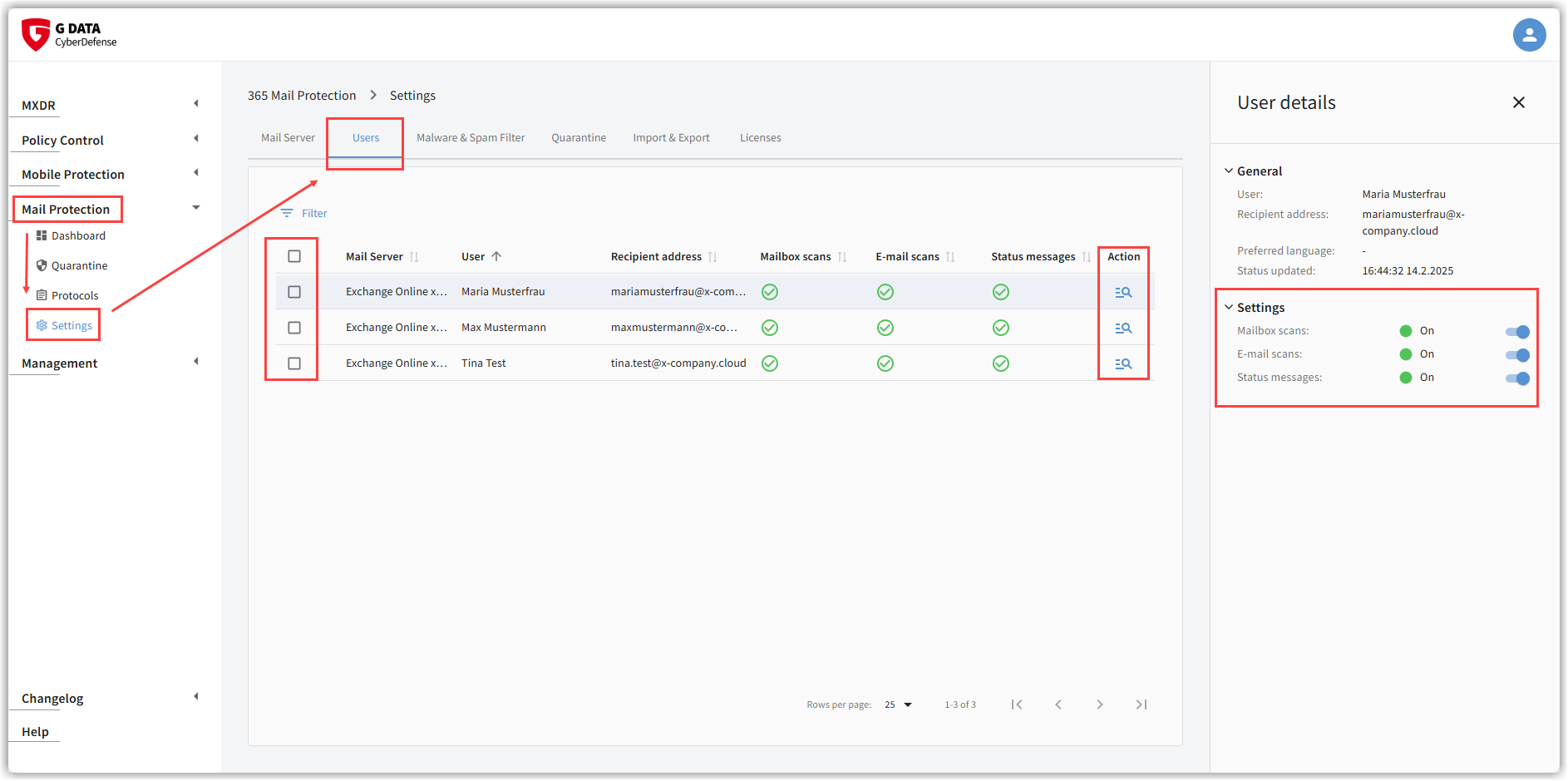This screenshot has width=1568, height=781.
Task: Open details action for Tina Test
Action: (1123, 363)
